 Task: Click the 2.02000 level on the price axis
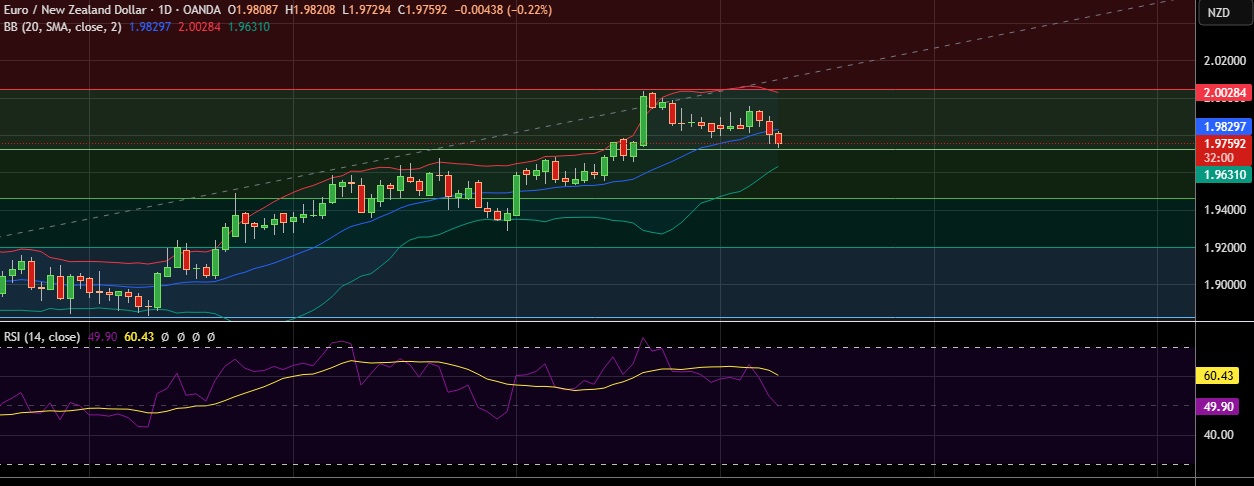coord(1224,61)
